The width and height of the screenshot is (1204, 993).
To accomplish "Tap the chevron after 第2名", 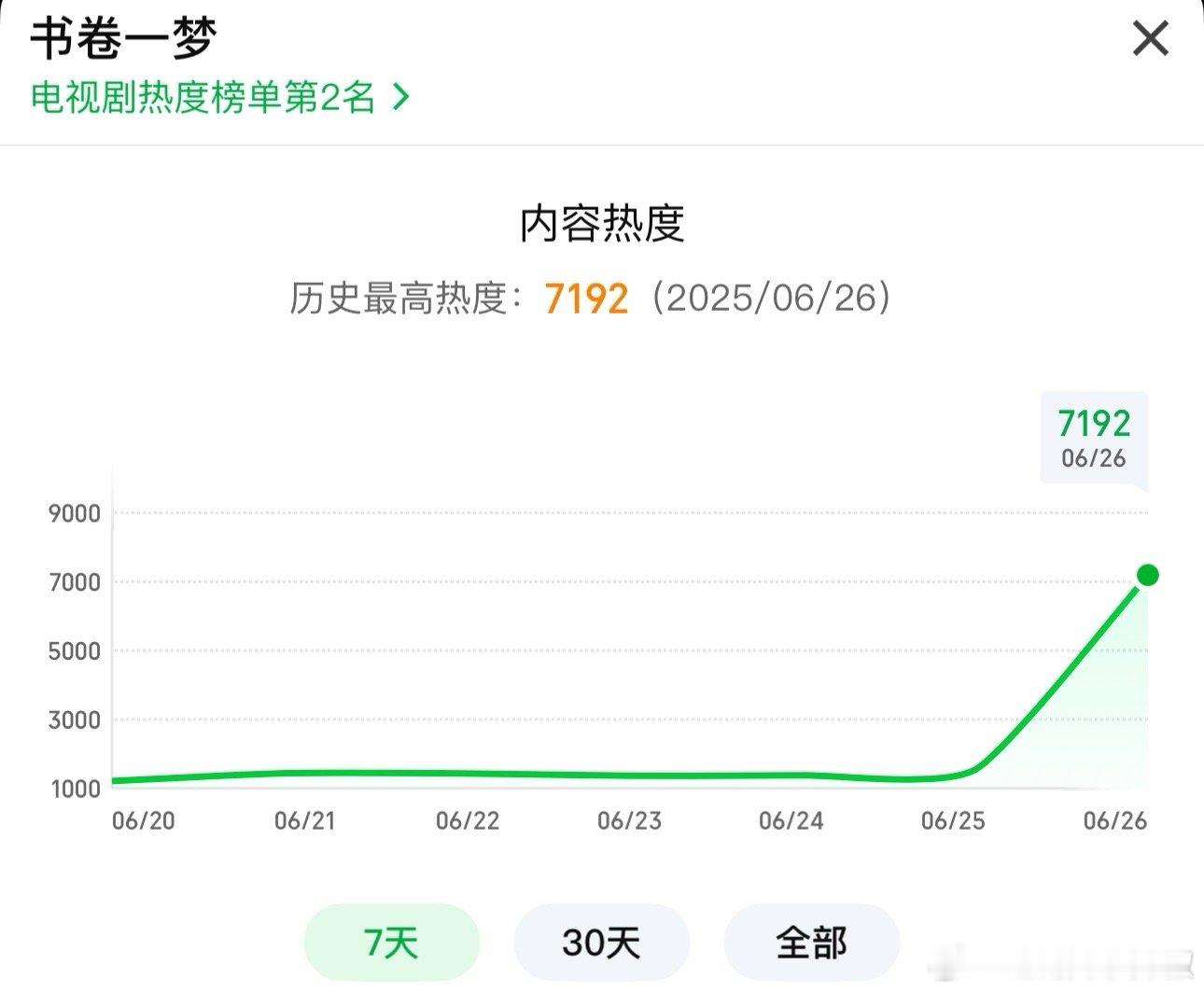I will 400,96.
